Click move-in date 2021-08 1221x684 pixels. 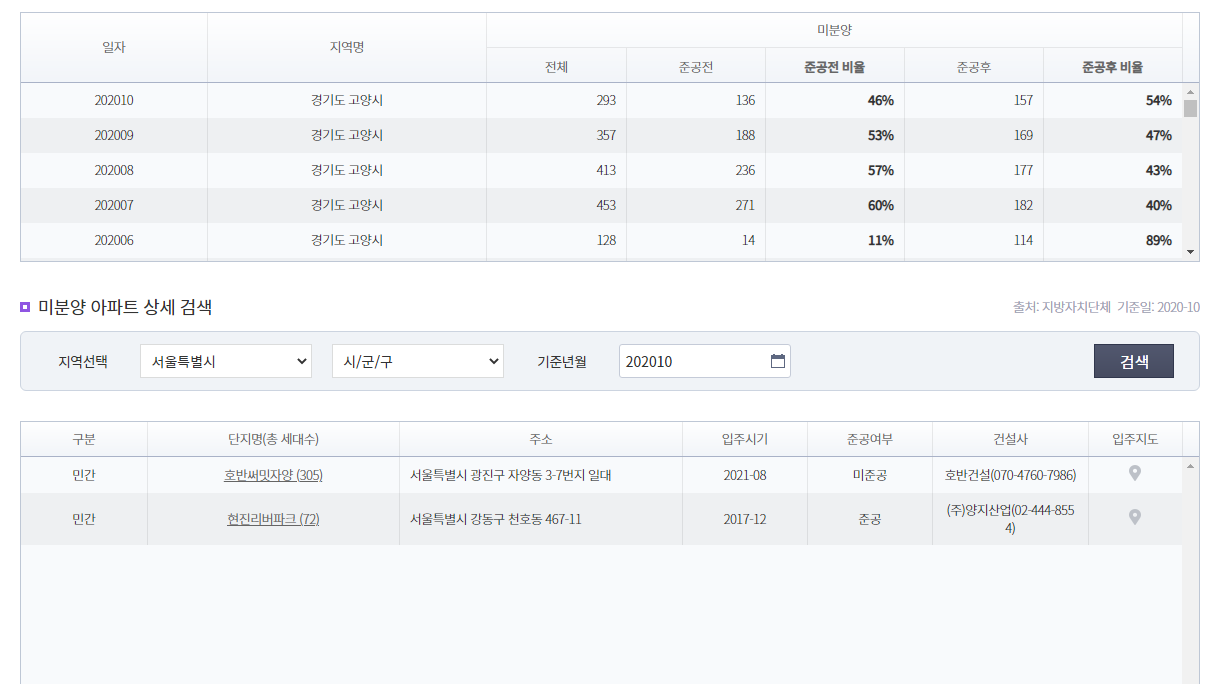tap(745, 476)
